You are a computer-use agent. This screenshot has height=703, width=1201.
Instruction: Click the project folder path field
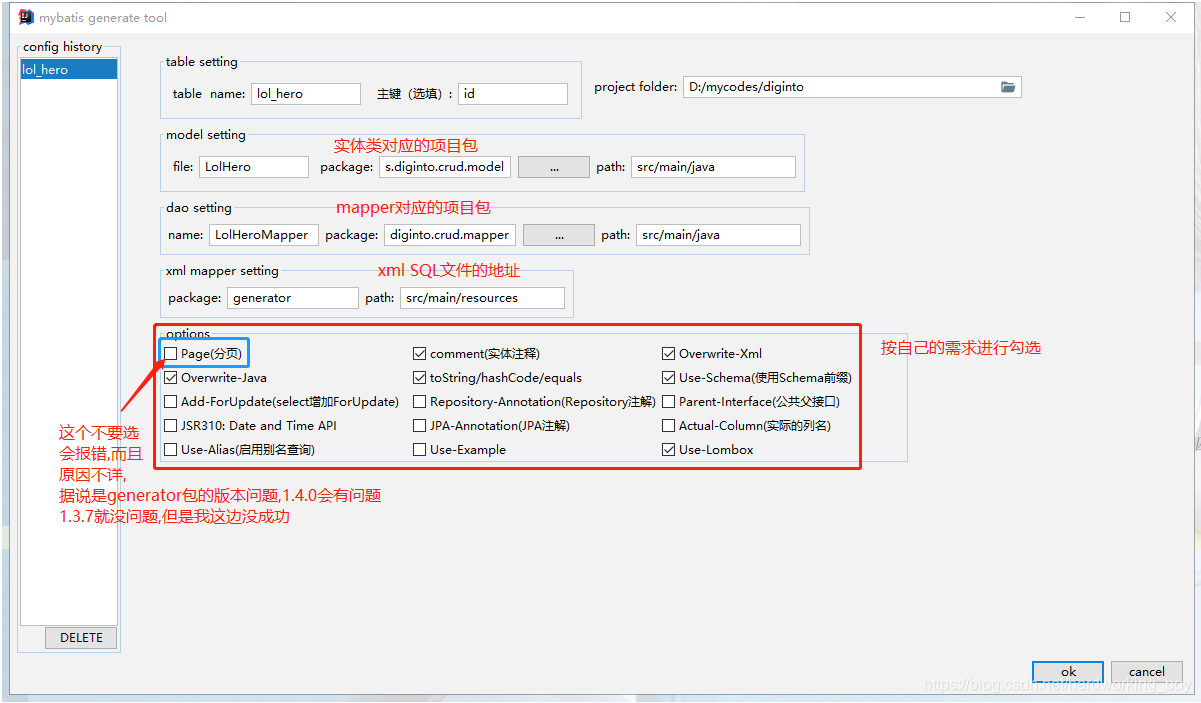pyautogui.click(x=852, y=87)
